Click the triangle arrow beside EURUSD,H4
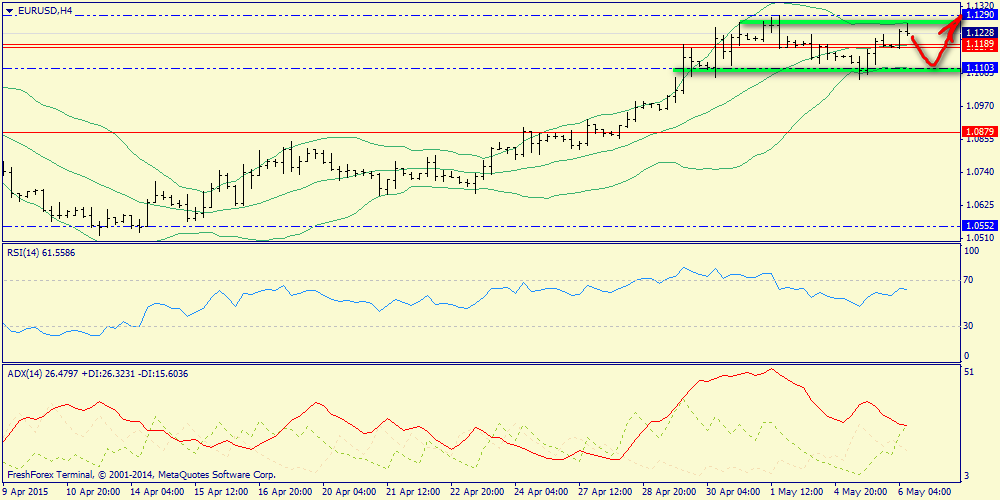The height and width of the screenshot is (500, 1000). (9, 10)
